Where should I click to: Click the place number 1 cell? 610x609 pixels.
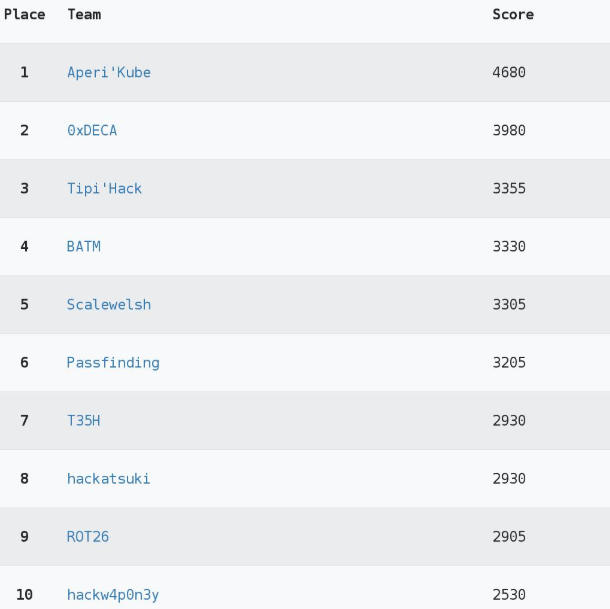tap(25, 72)
